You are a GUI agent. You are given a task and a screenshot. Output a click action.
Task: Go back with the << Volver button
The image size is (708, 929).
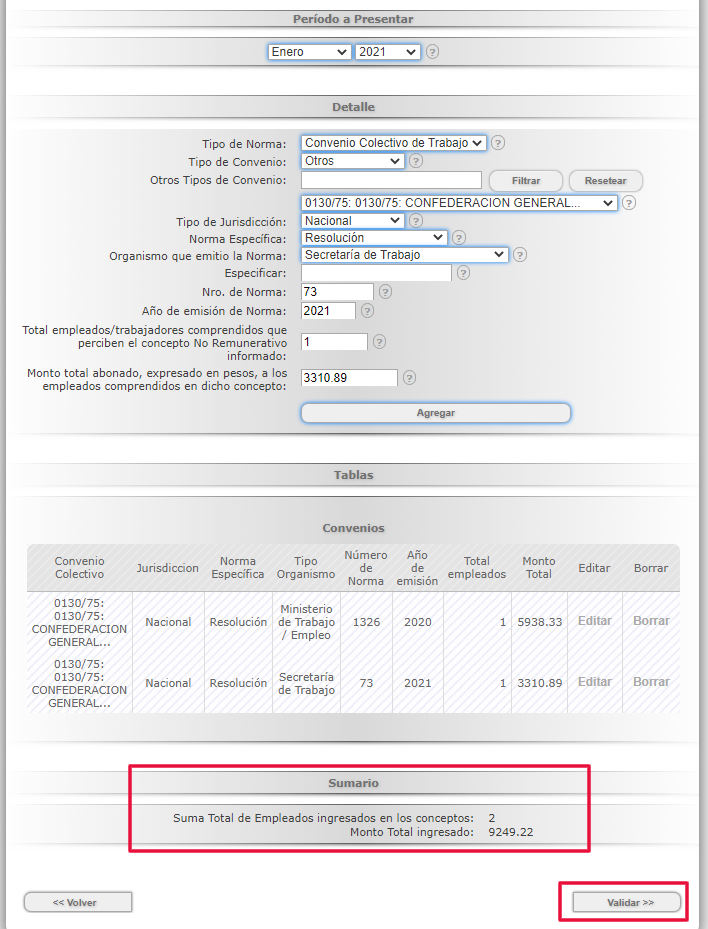tap(77, 902)
